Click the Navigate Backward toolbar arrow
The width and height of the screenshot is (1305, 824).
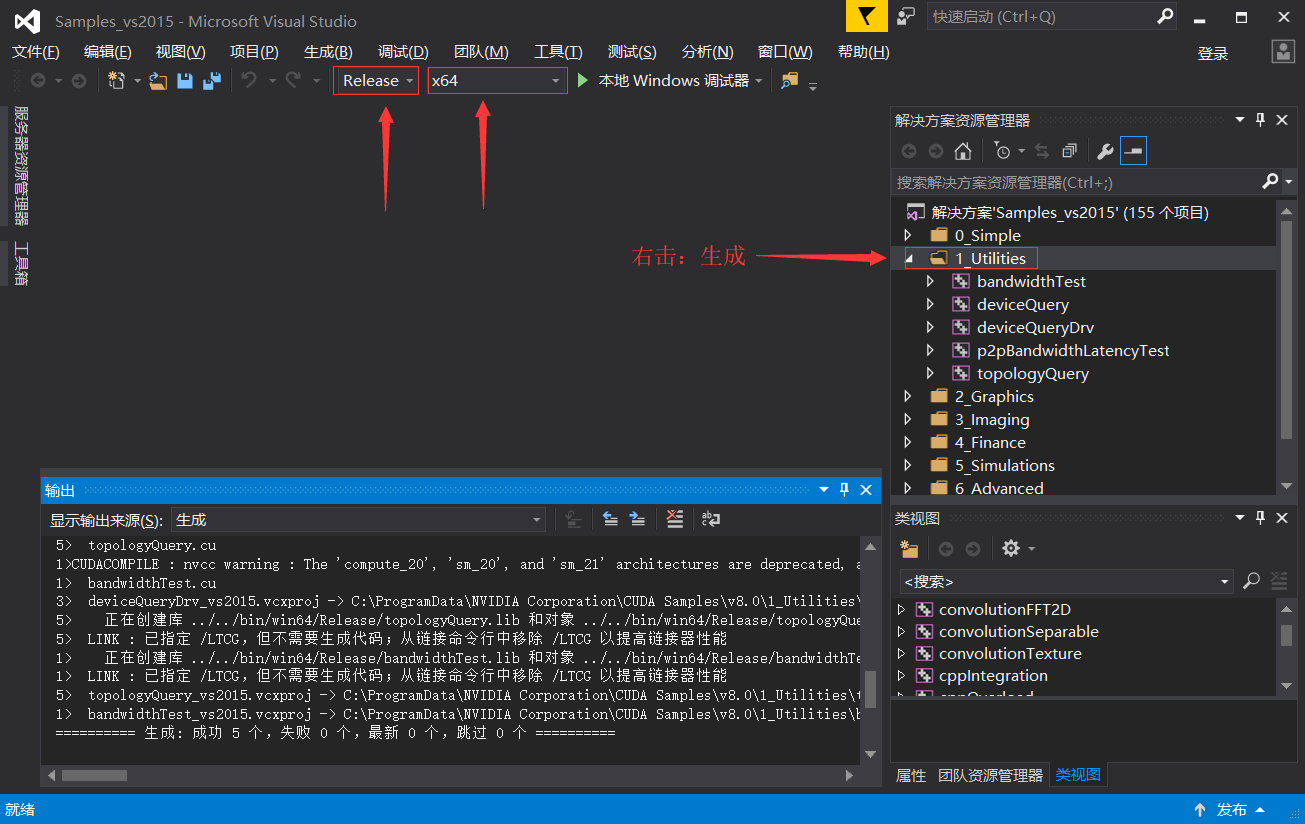click(38, 81)
